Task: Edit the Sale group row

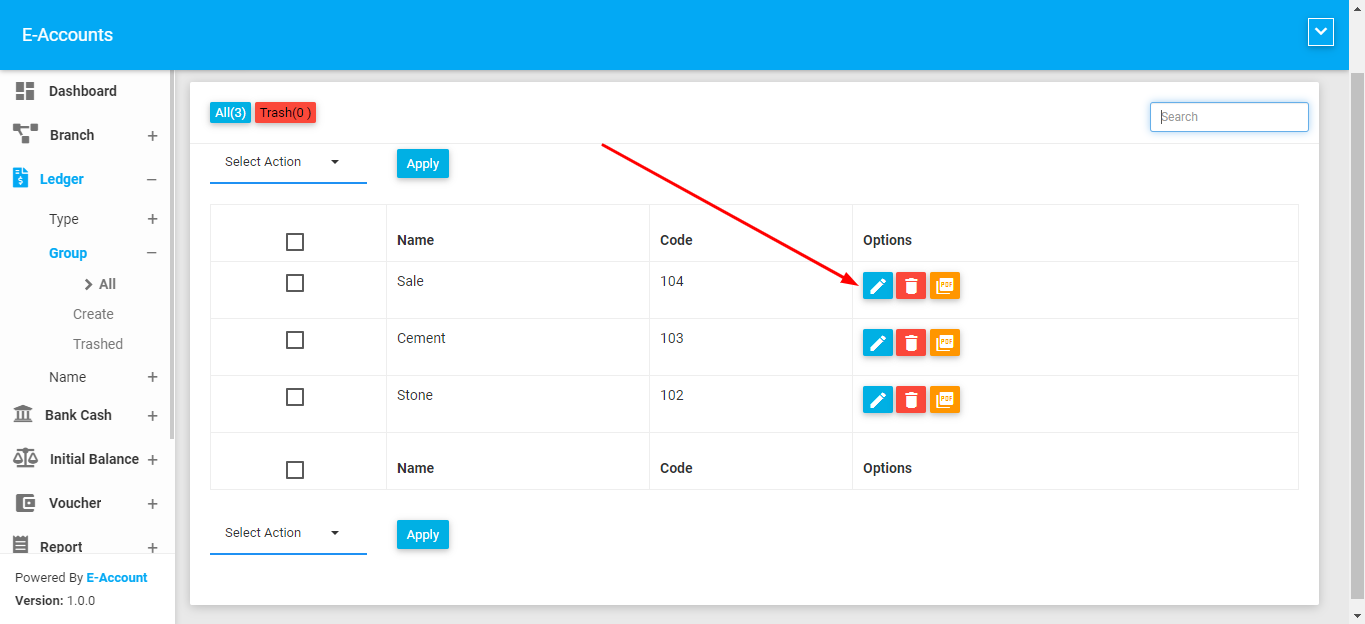Action: point(877,286)
